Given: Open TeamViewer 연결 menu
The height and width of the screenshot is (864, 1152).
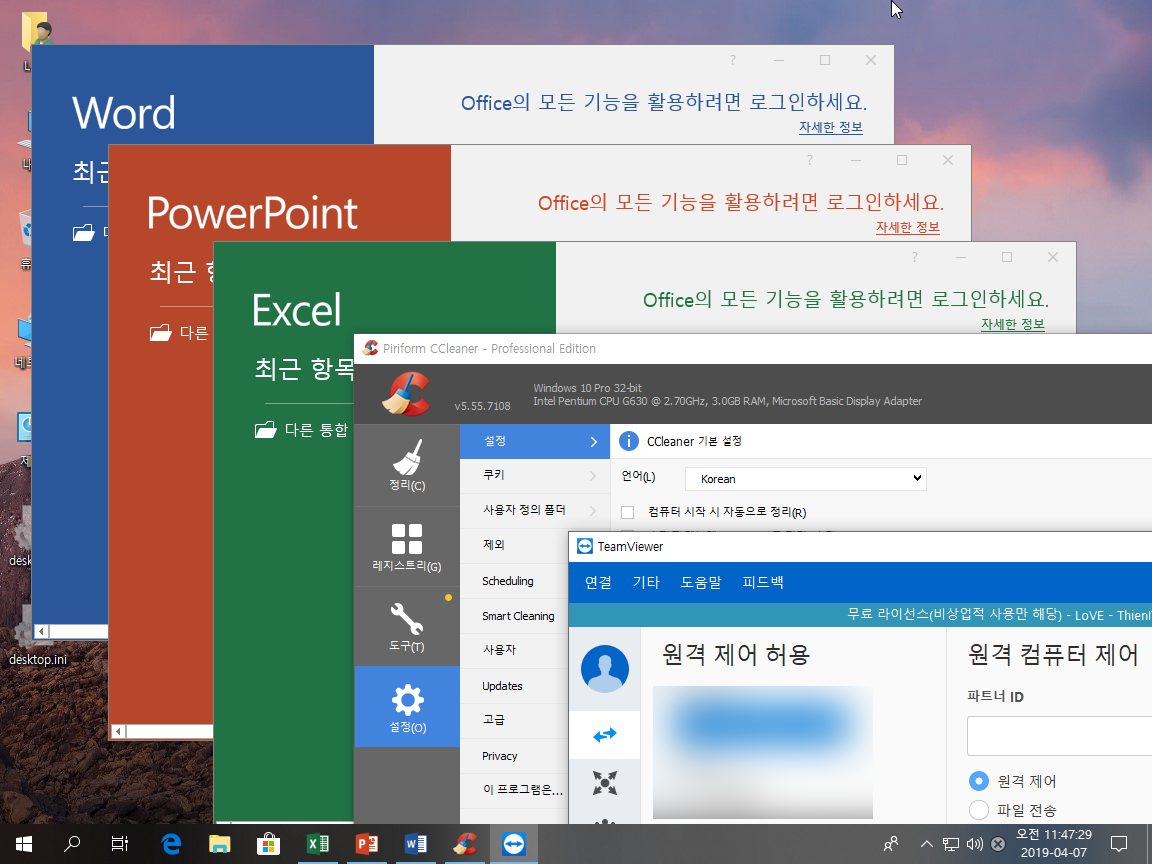Looking at the screenshot, I should tap(598, 583).
